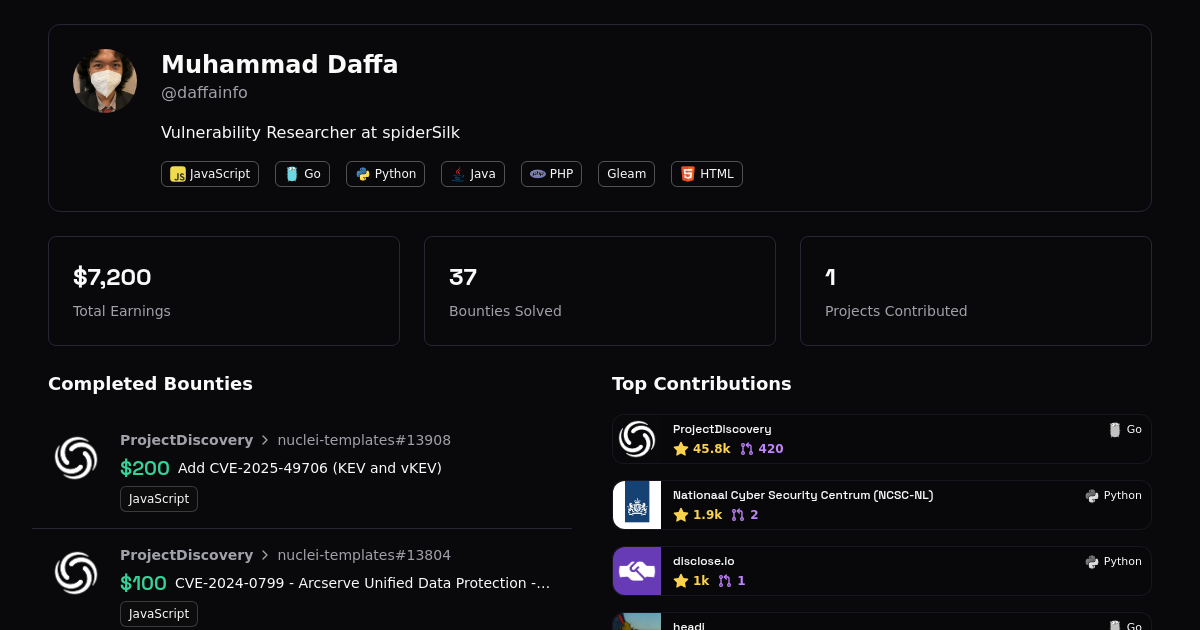The image size is (1200, 630).
Task: Open ProjectDiscovery in Top Contributions
Action: pyautogui.click(x=722, y=429)
